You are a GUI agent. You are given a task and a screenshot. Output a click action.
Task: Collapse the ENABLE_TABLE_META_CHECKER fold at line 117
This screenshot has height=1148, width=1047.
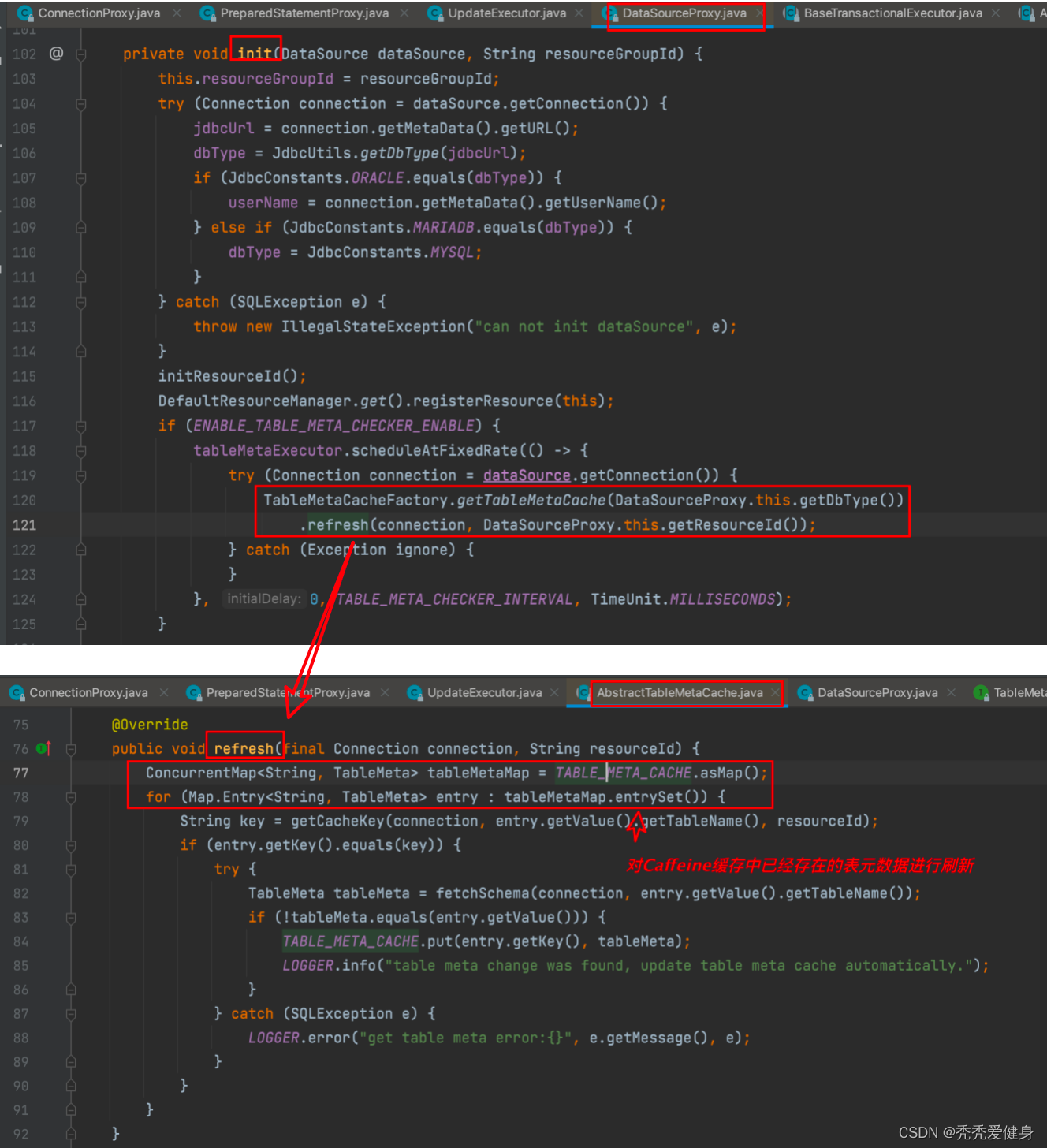(80, 426)
